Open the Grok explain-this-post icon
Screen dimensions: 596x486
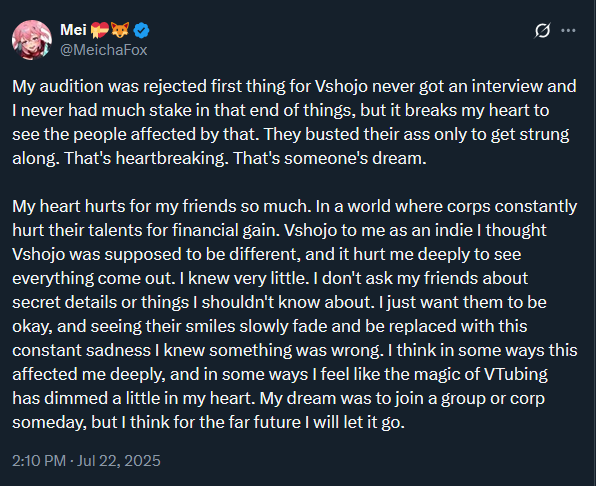click(542, 31)
